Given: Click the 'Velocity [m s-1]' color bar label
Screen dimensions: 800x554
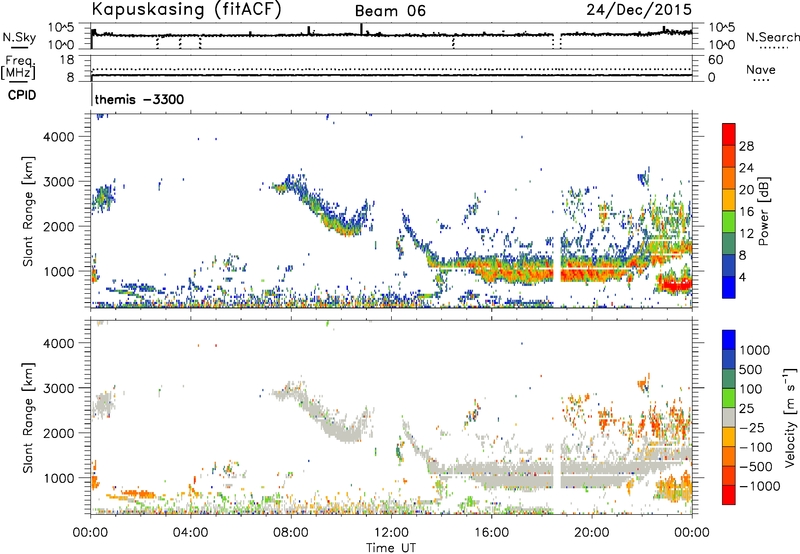Looking at the screenshot, I should (790, 417).
